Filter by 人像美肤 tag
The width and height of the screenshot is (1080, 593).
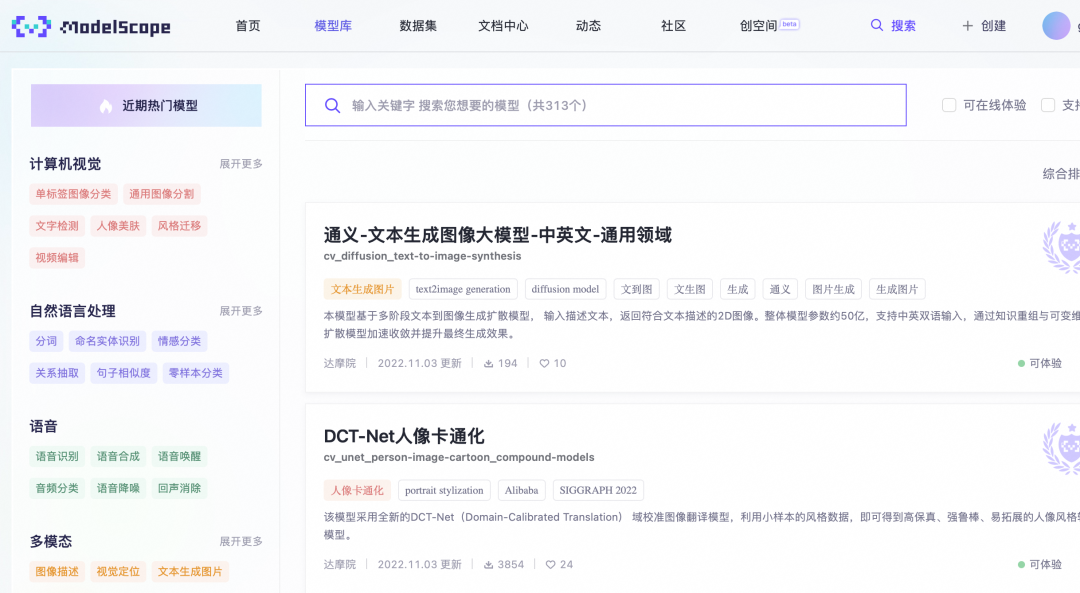pos(118,226)
